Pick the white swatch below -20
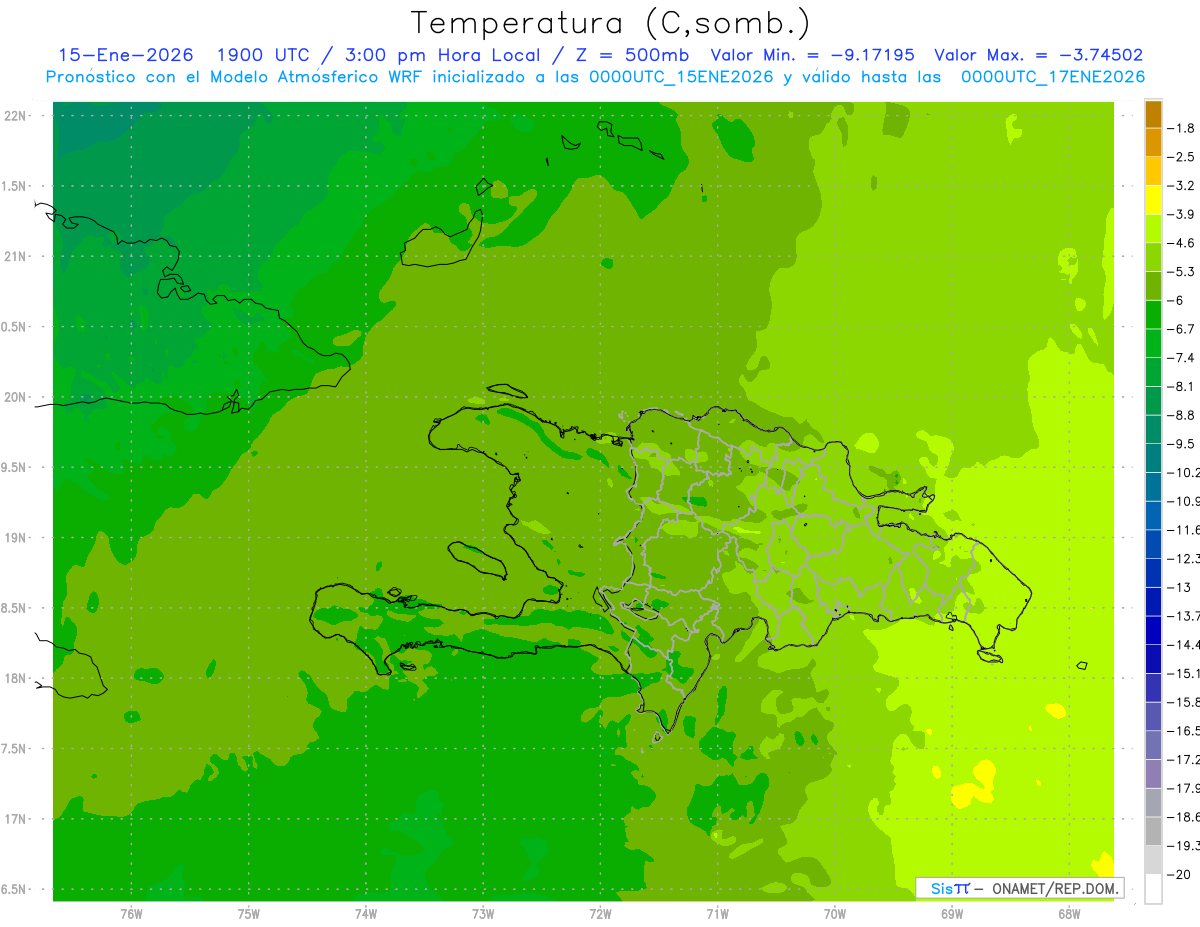1200x927 pixels. point(1153,889)
